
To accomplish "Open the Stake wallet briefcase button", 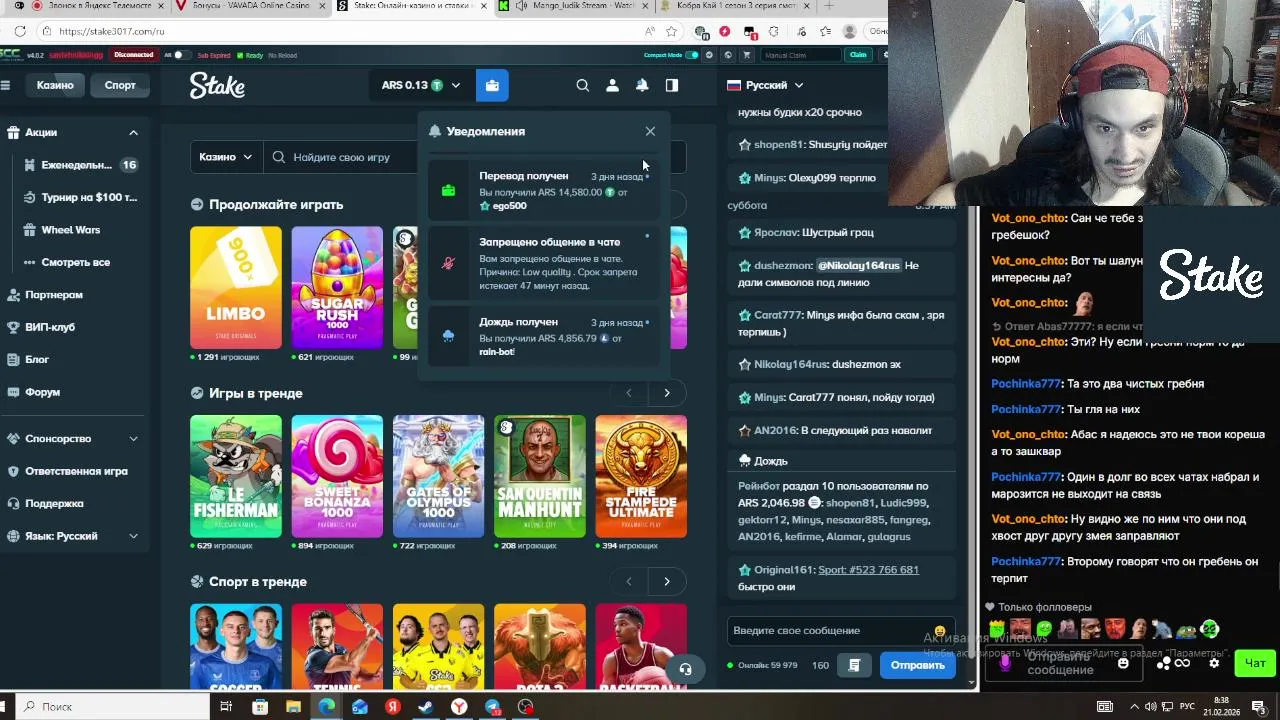I will point(492,85).
